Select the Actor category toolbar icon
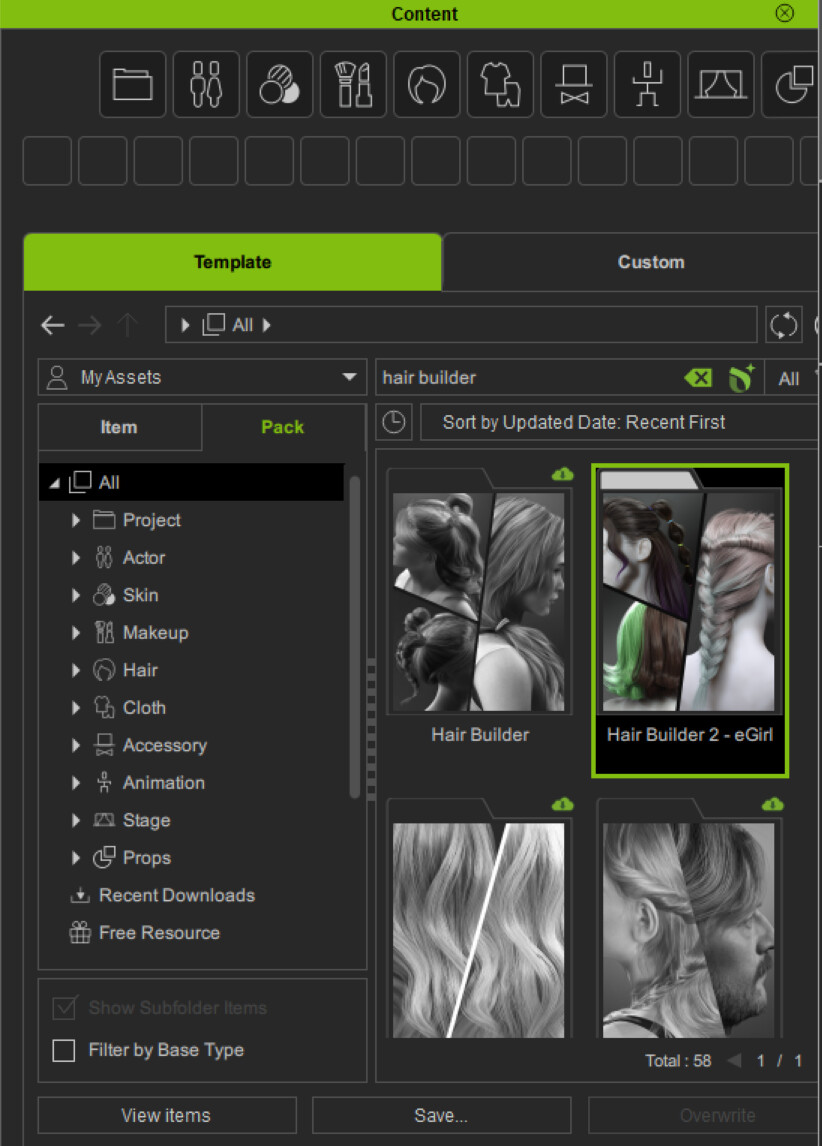This screenshot has width=822, height=1146. tap(206, 84)
